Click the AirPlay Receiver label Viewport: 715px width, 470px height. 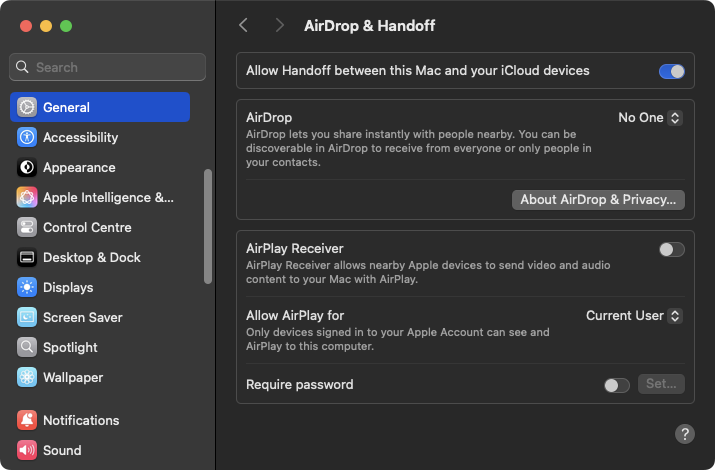[295, 248]
